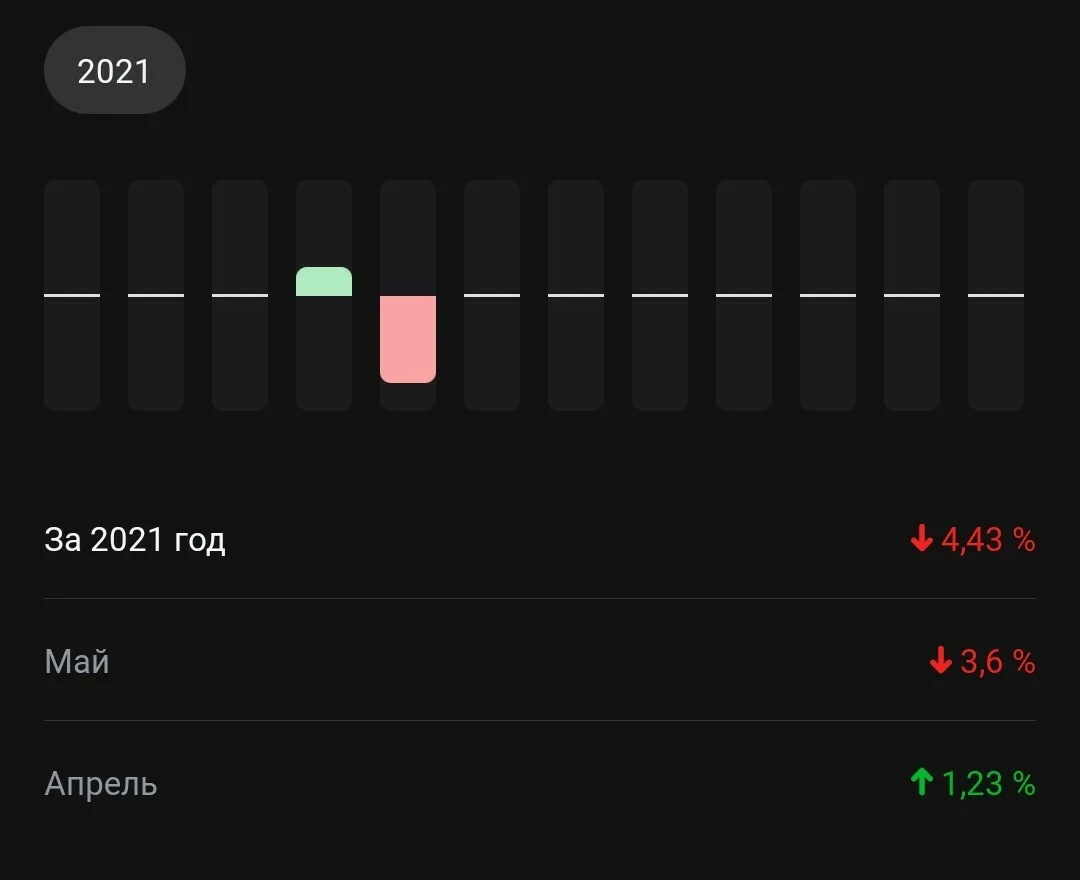This screenshot has width=1080, height=880.
Task: Click the red down arrow beside 4,43 %
Action: tap(922, 538)
